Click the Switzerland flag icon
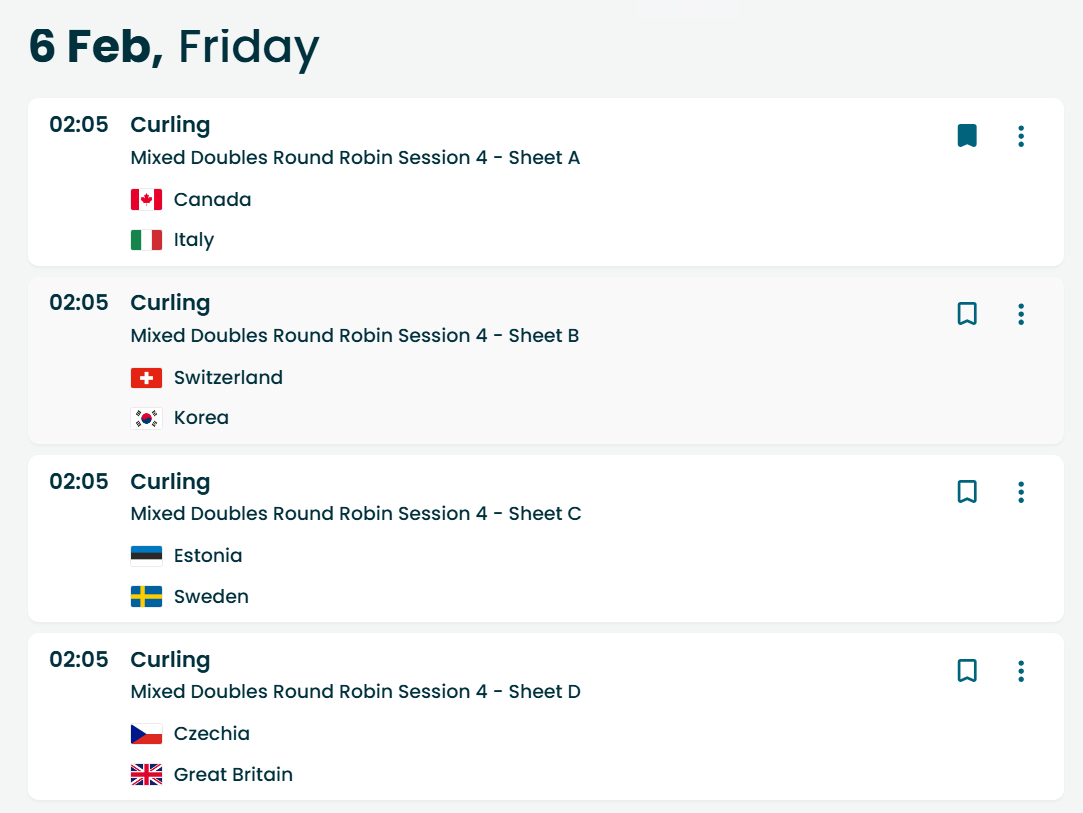The width and height of the screenshot is (1083, 813). click(146, 378)
